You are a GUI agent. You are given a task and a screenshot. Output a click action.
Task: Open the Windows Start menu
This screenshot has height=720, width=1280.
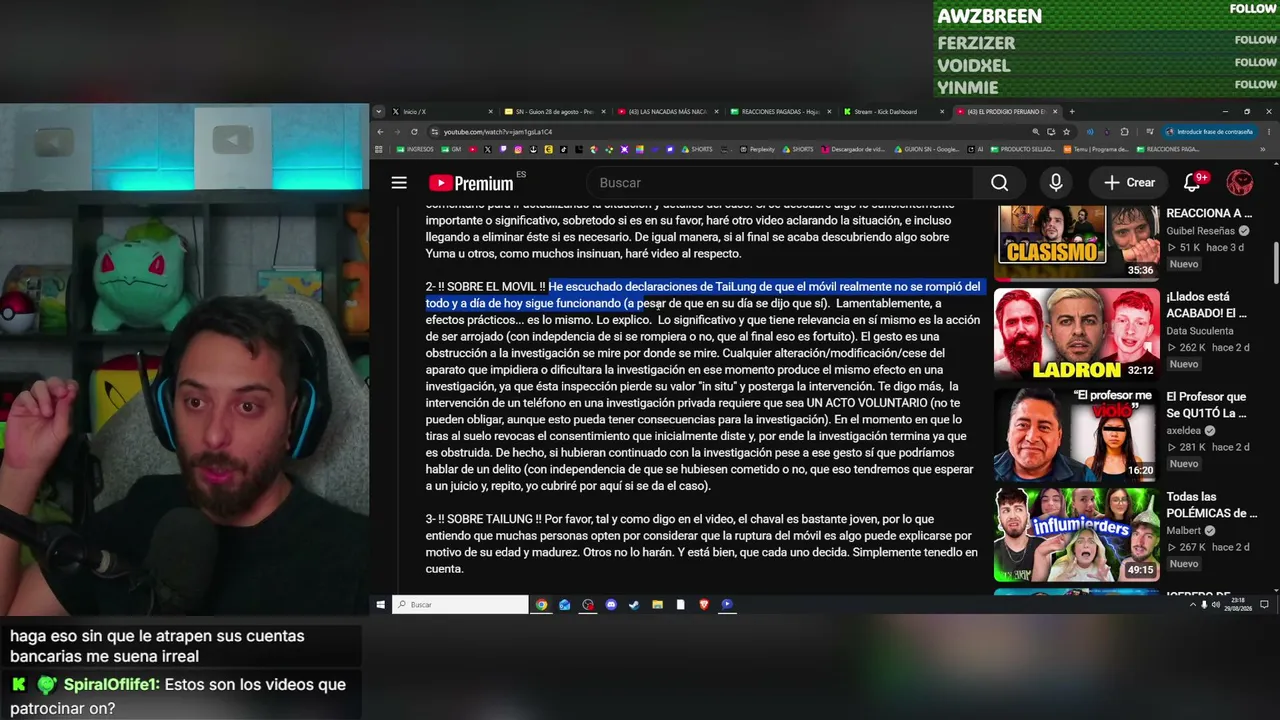click(380, 604)
